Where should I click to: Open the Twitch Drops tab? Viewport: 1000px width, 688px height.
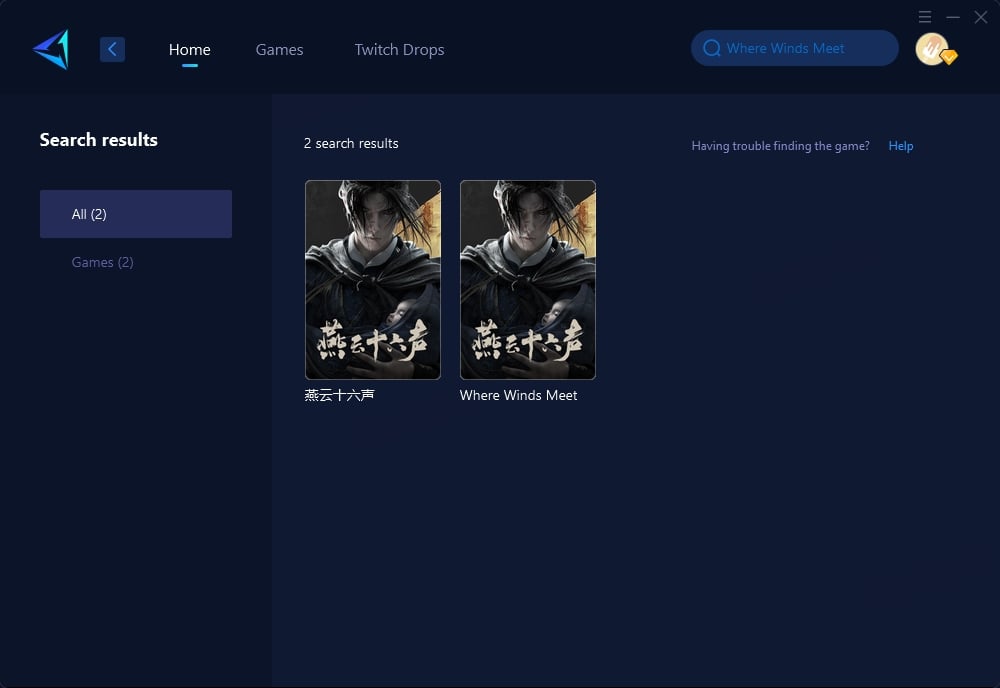coord(399,50)
